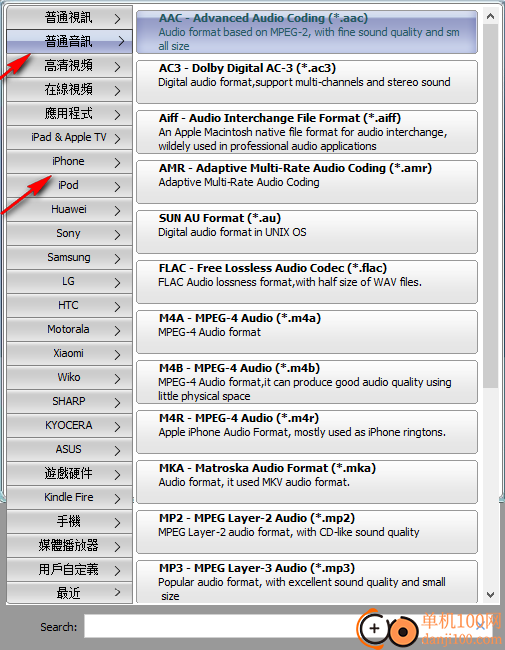Open the 應用程式 category
The width and height of the screenshot is (505, 650).
[x=70, y=114]
